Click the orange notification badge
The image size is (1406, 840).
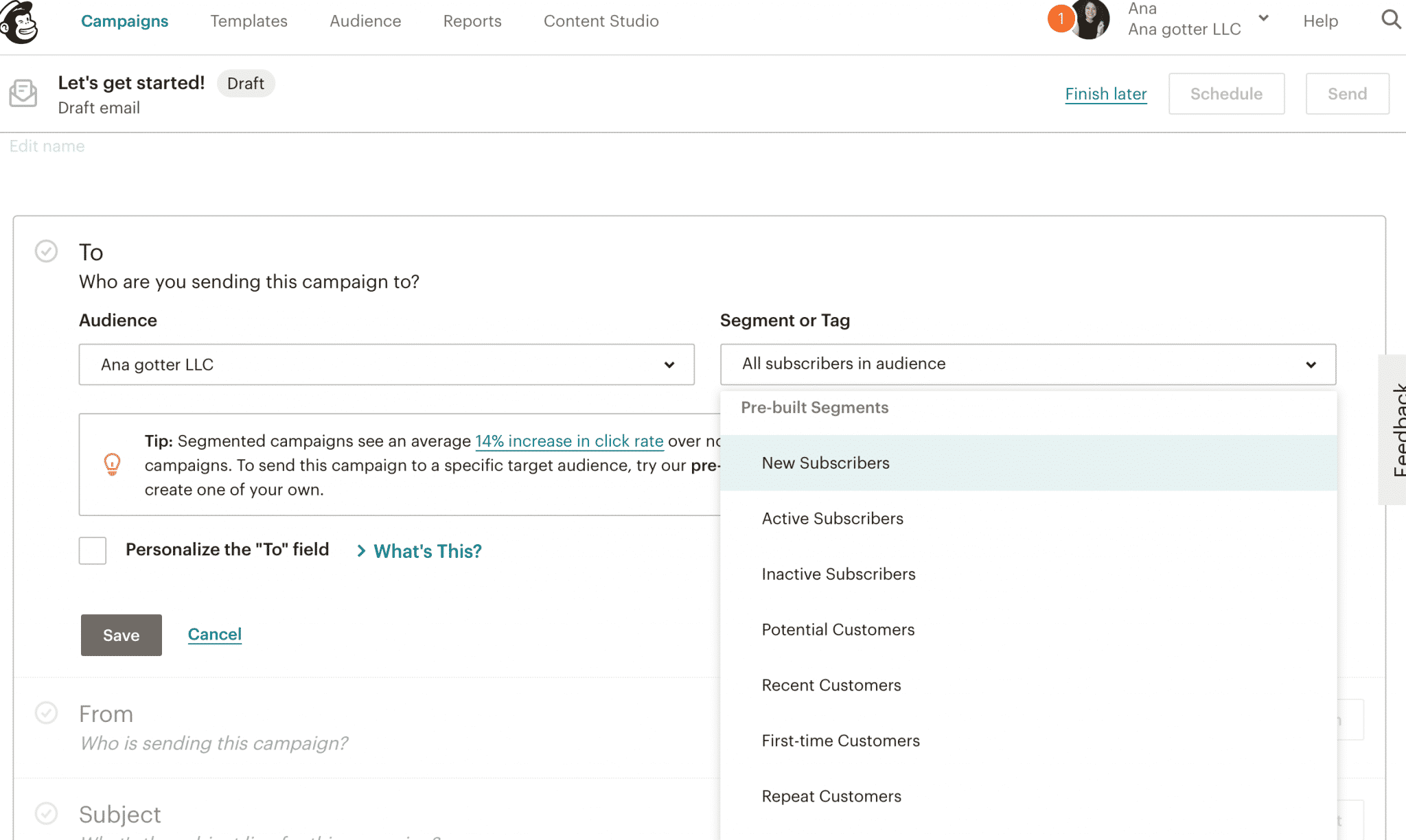click(x=1061, y=19)
